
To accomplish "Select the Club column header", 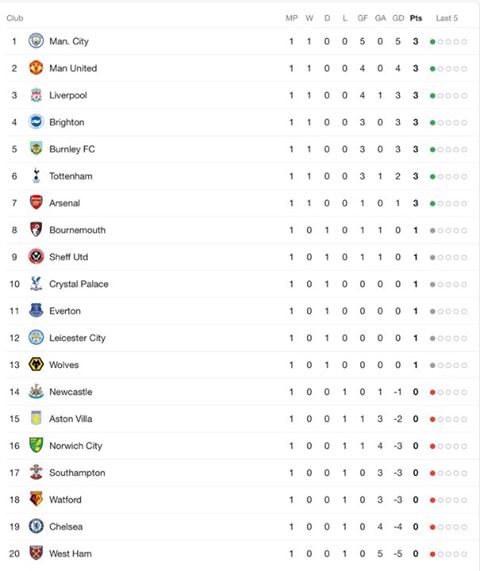I will click(x=15, y=18).
